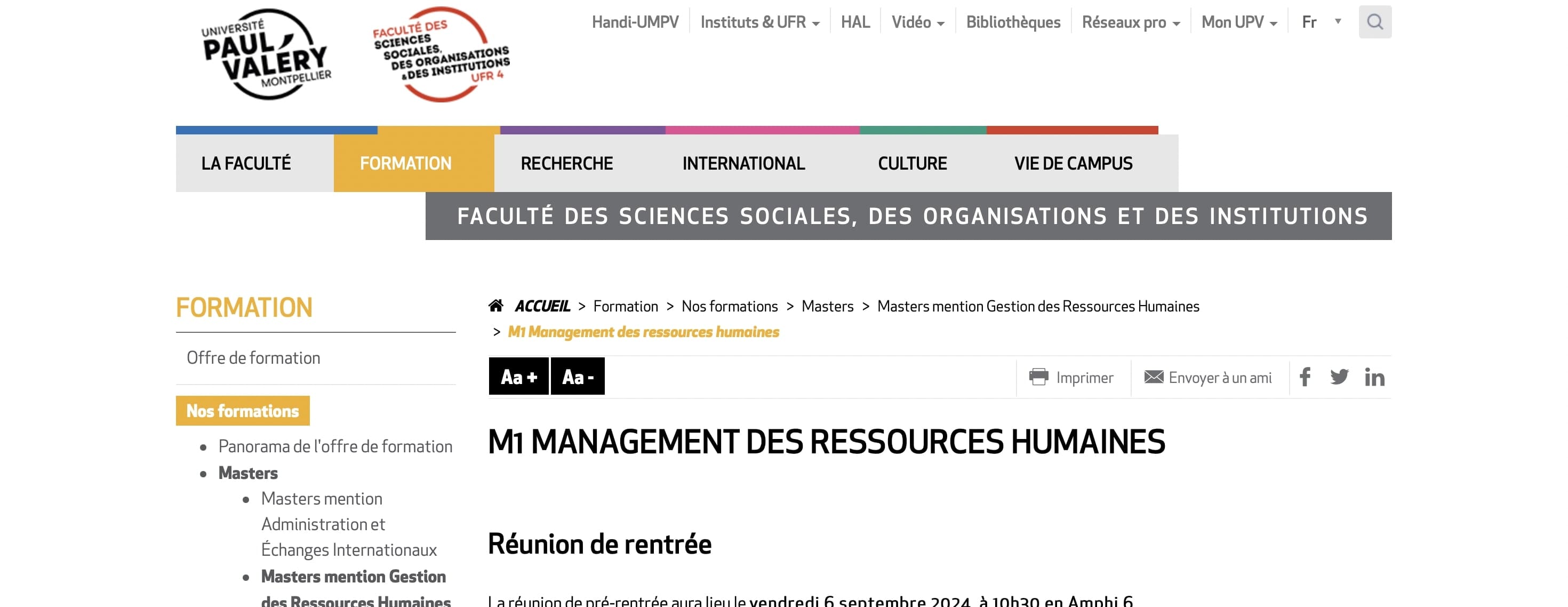Image resolution: width=1568 pixels, height=607 pixels.
Task: Click Nos formations in the breadcrumb
Action: click(729, 306)
